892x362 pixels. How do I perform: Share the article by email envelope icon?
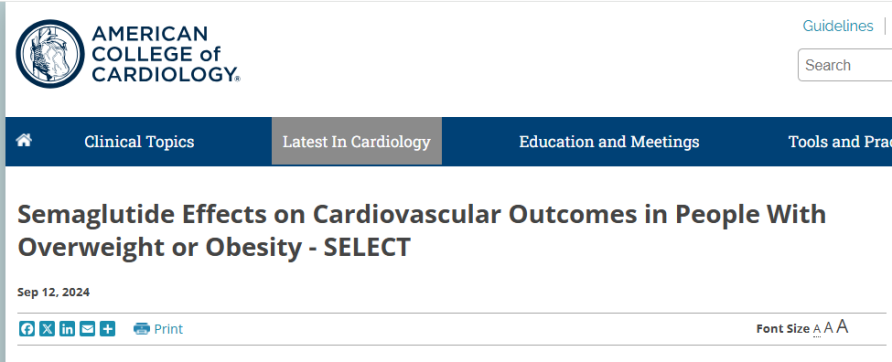pyautogui.click(x=87, y=328)
